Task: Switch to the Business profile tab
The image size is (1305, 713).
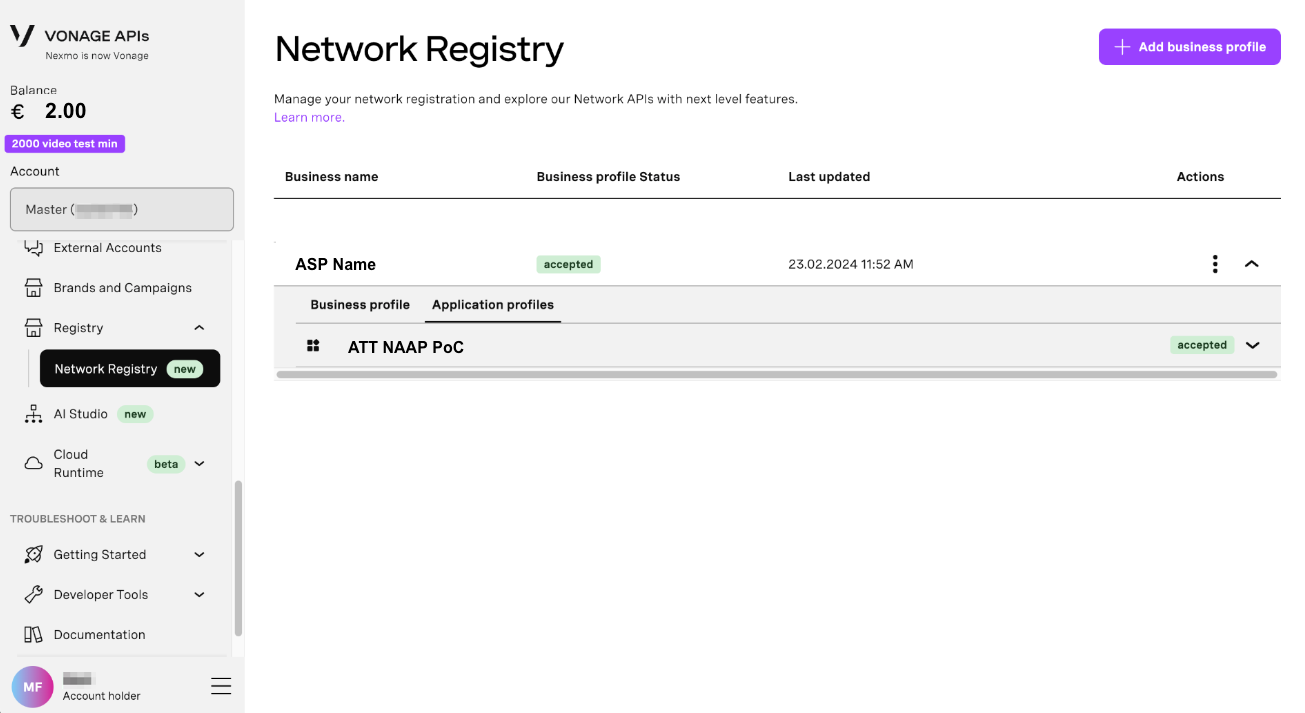Action: (x=360, y=304)
